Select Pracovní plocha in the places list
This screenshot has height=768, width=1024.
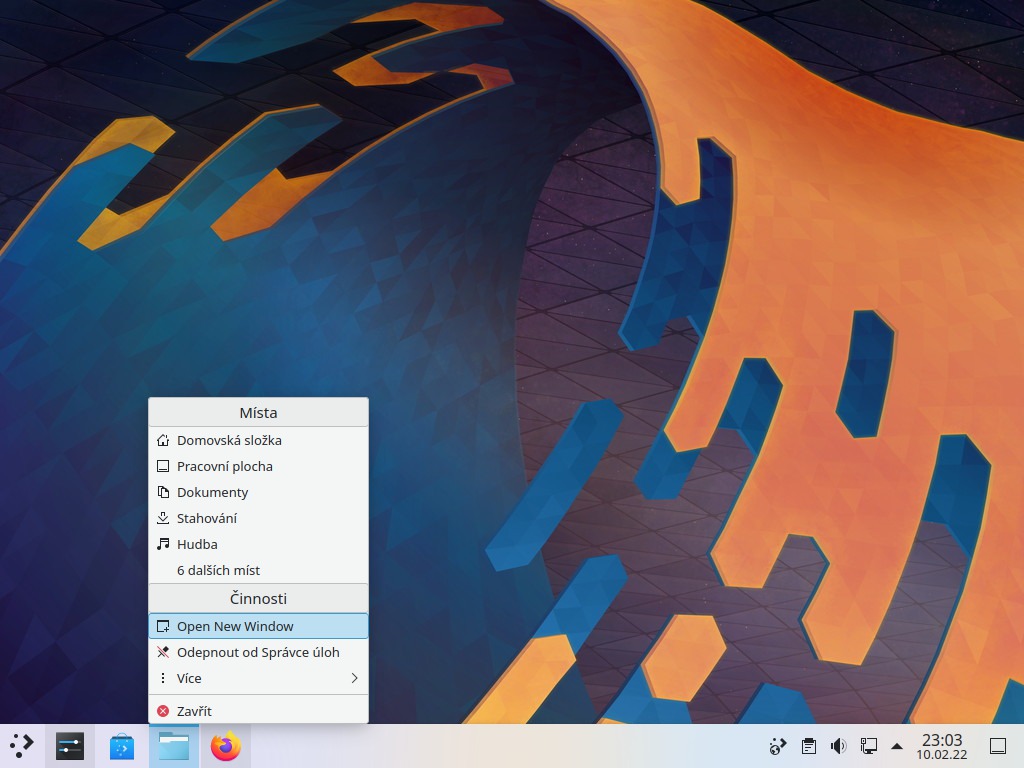click(x=259, y=466)
